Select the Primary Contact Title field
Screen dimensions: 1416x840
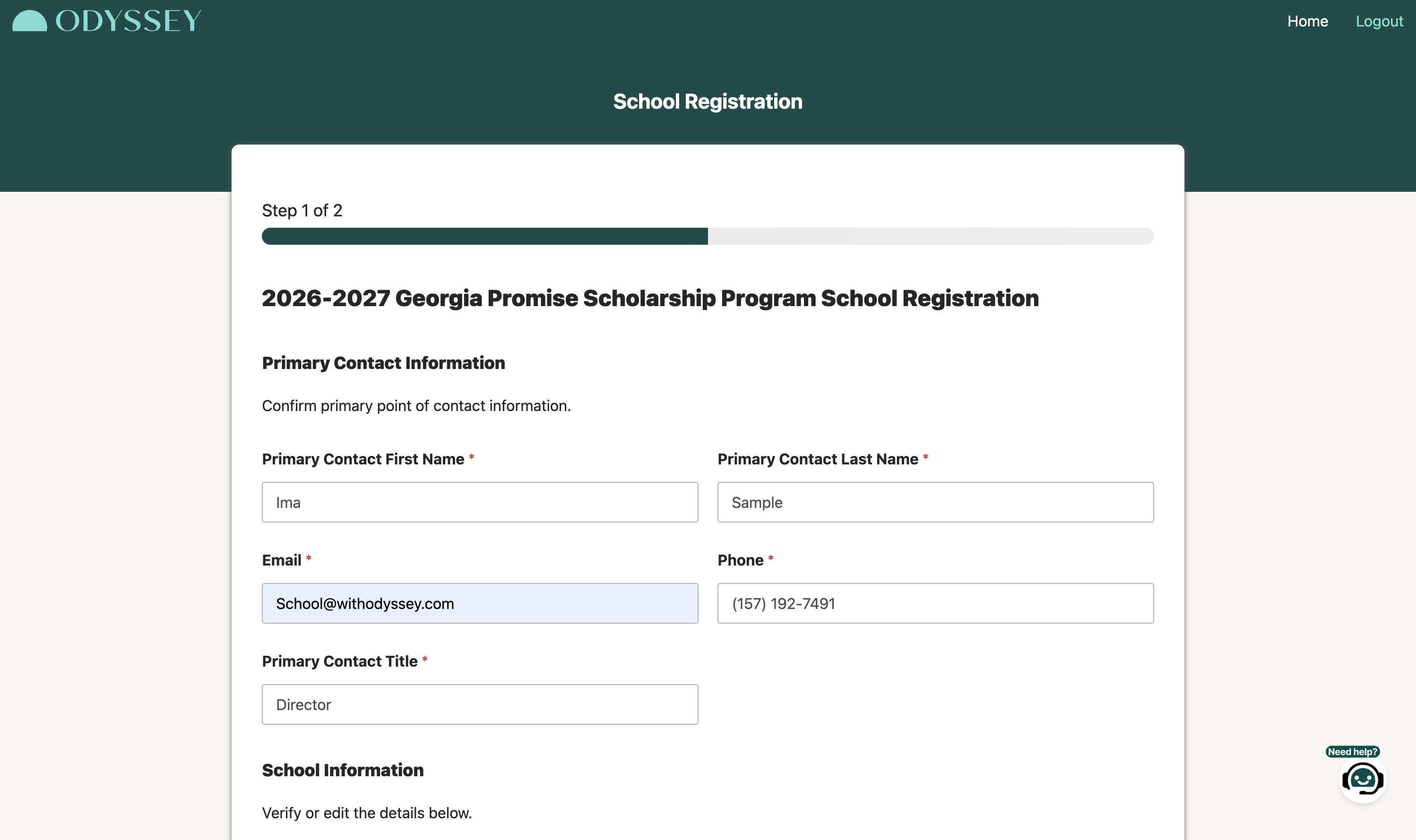480,704
